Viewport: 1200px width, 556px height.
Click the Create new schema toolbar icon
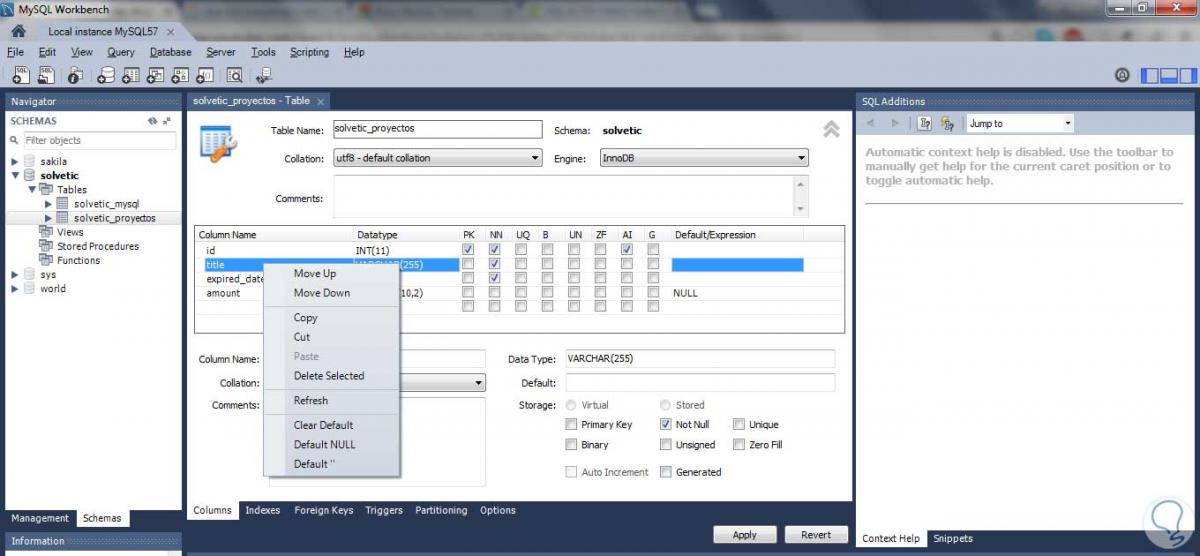106,75
